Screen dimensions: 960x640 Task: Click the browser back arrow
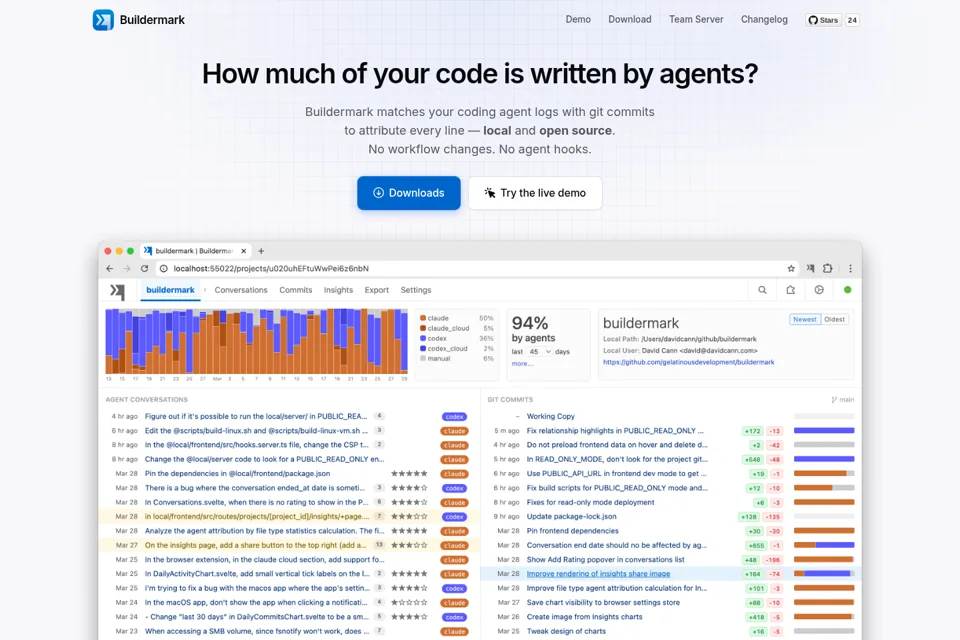coord(110,268)
